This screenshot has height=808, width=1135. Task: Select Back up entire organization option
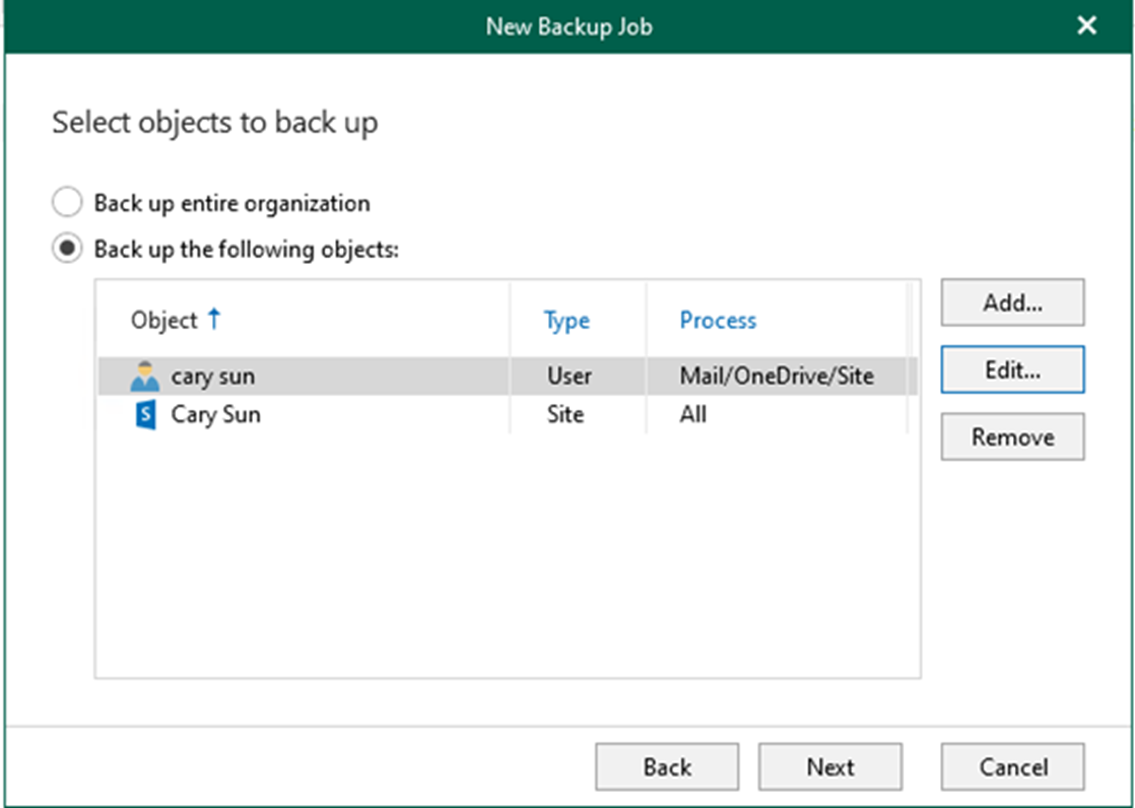(67, 204)
